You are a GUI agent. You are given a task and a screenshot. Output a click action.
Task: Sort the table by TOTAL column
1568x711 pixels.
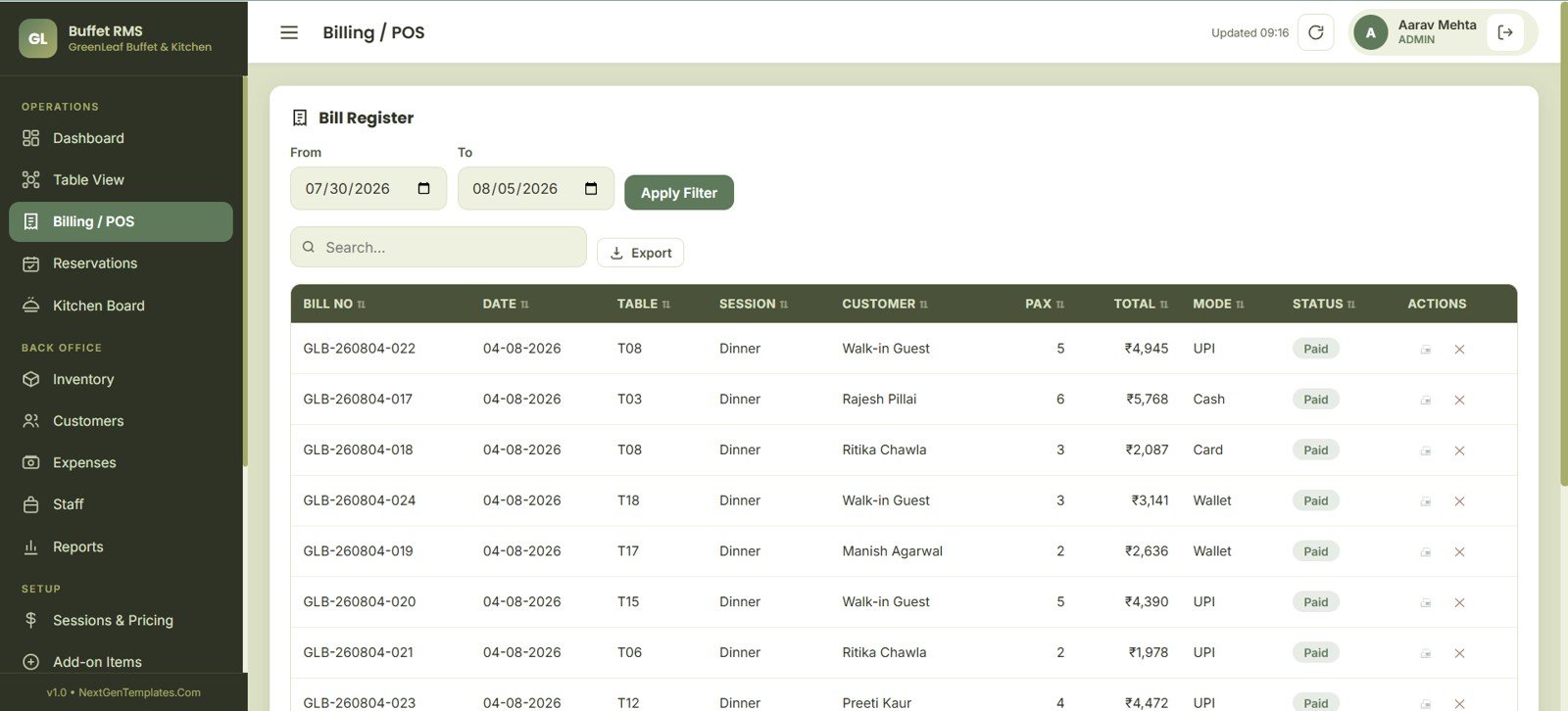click(x=1141, y=304)
